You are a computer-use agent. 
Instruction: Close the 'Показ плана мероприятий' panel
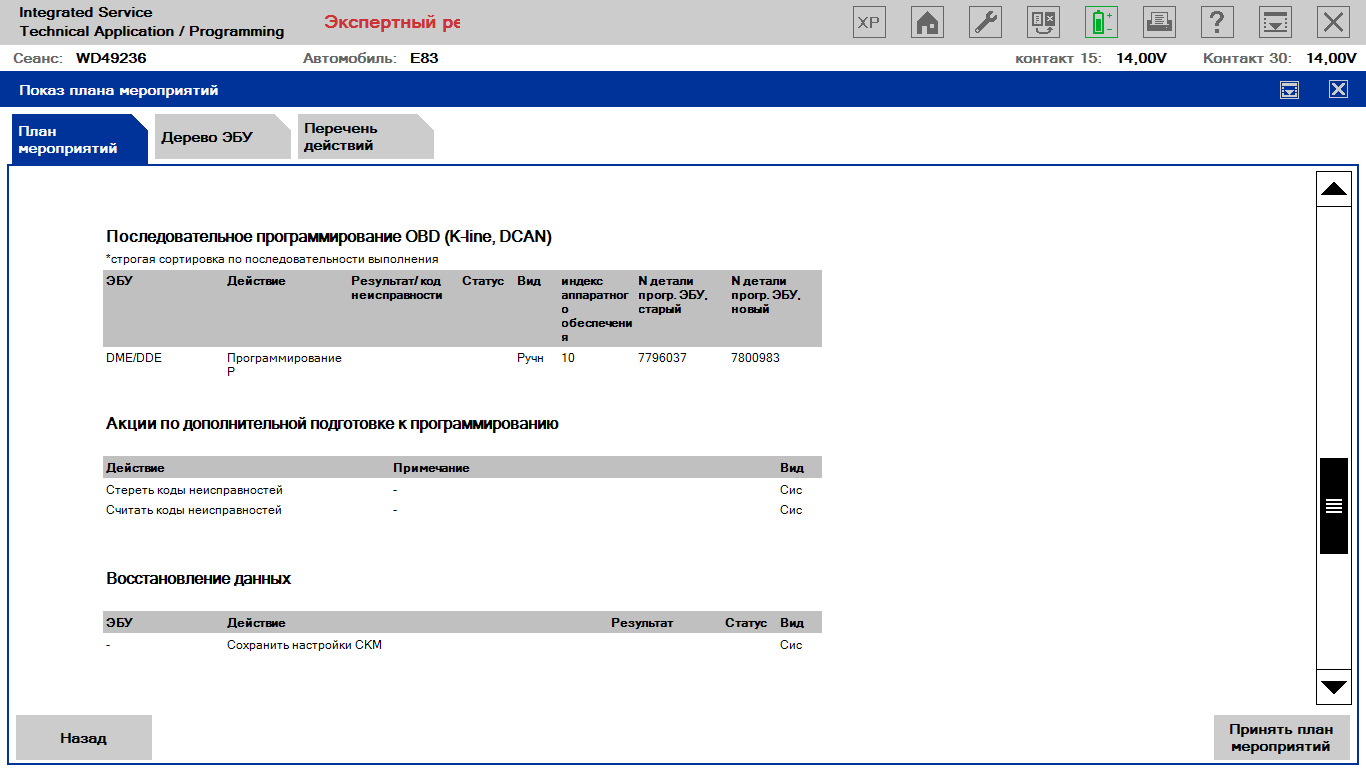1339,90
